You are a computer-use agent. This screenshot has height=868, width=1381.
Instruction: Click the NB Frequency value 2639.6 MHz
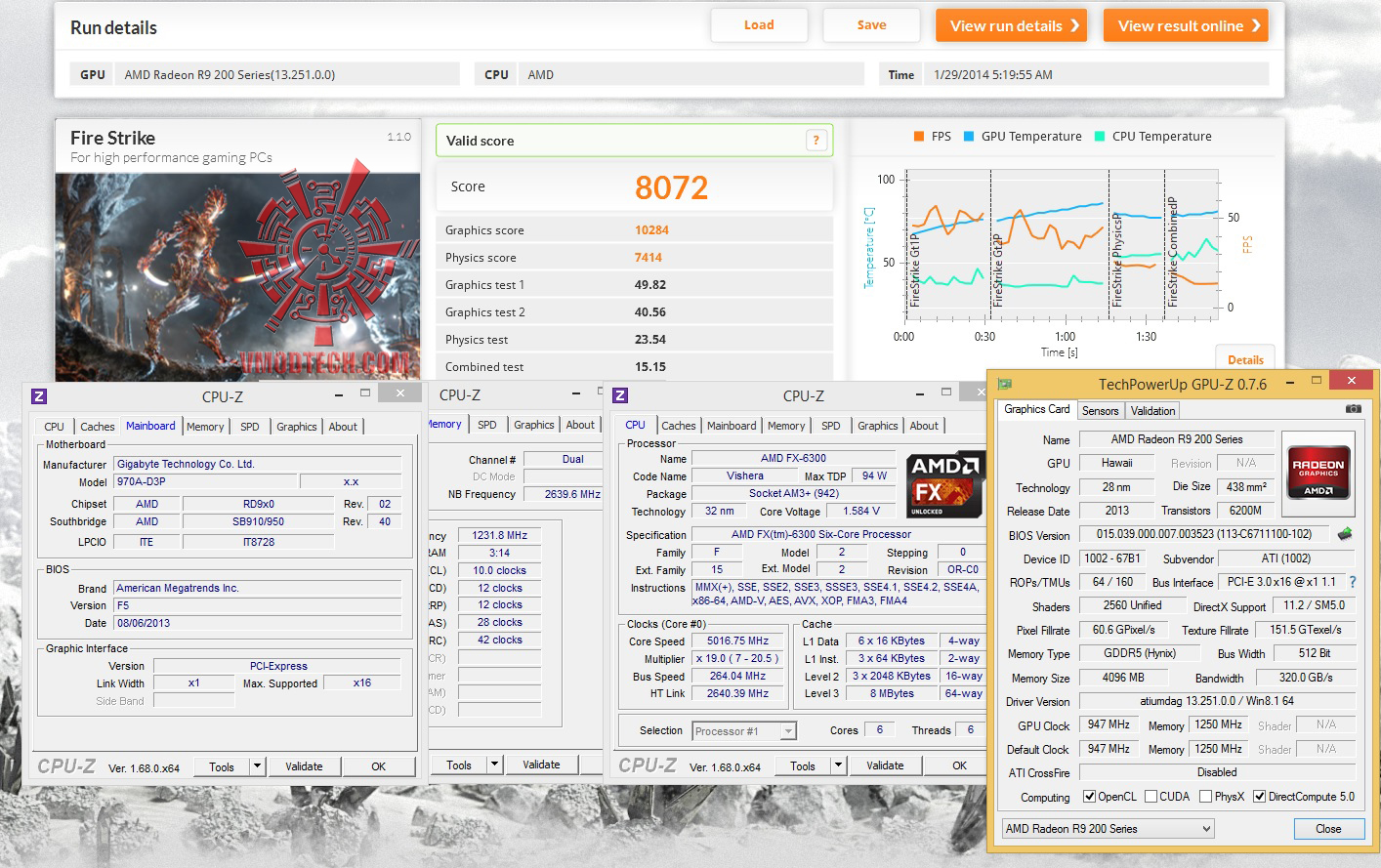tap(572, 494)
